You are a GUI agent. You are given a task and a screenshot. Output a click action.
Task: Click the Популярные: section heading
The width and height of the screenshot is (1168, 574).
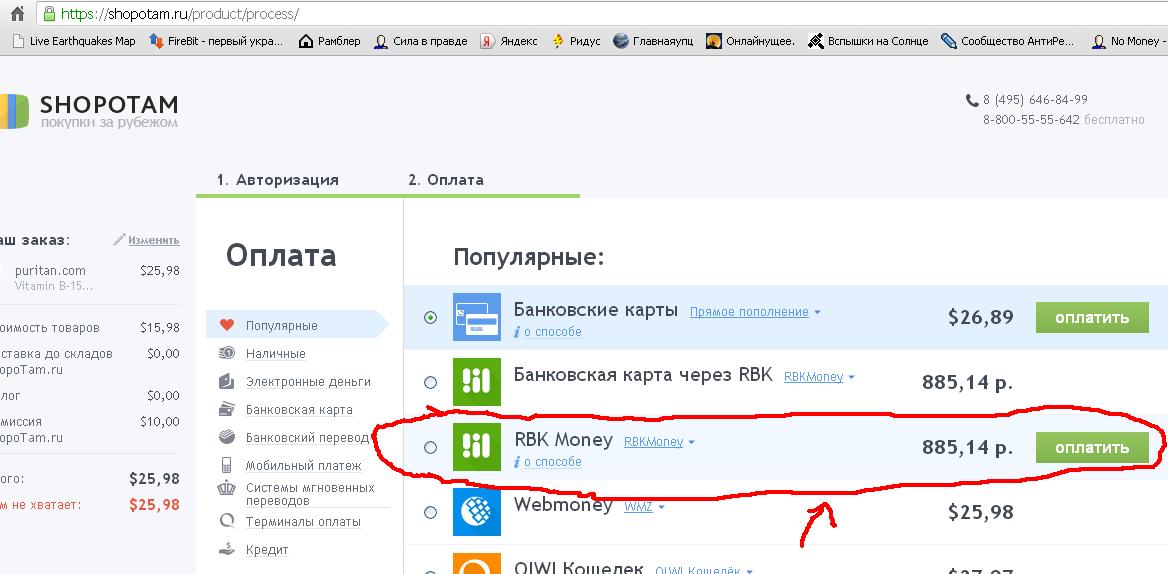coord(529,258)
